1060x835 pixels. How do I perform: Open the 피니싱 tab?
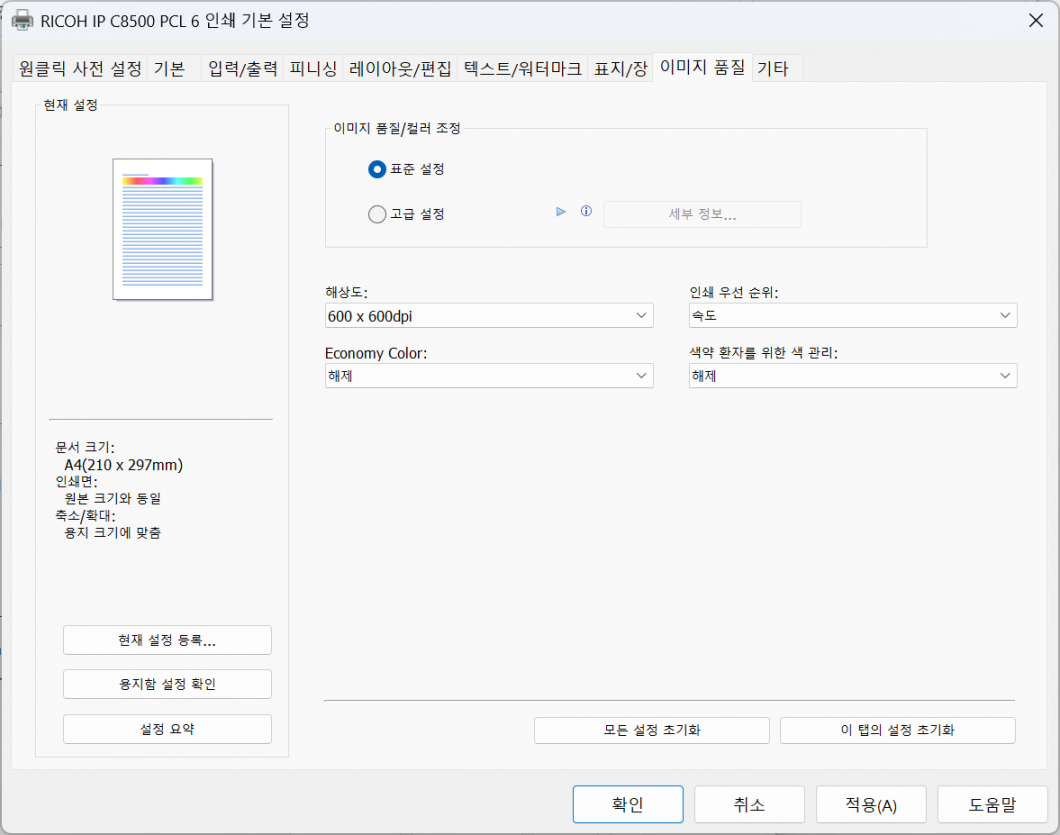[313, 69]
